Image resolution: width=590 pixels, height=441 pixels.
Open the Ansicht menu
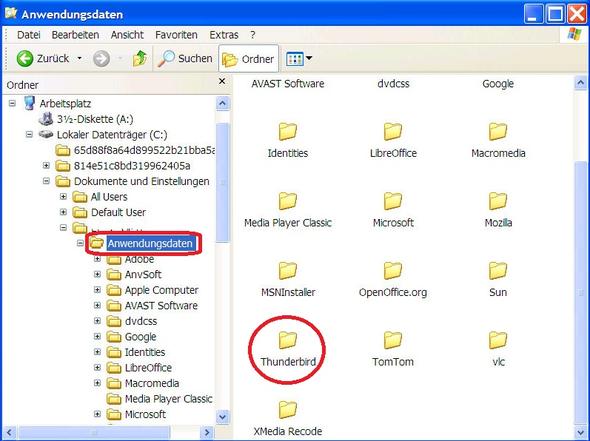point(127,35)
